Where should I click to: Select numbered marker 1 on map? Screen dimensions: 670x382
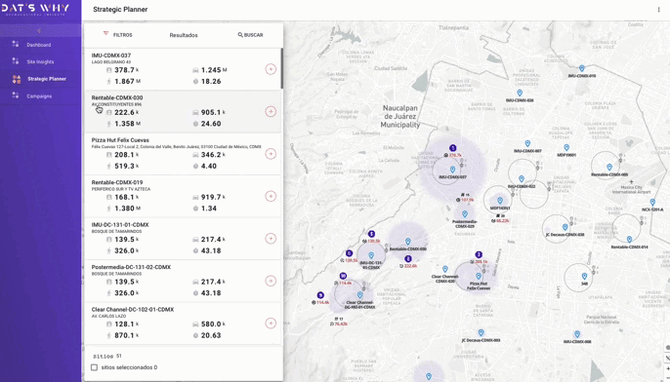point(453,148)
